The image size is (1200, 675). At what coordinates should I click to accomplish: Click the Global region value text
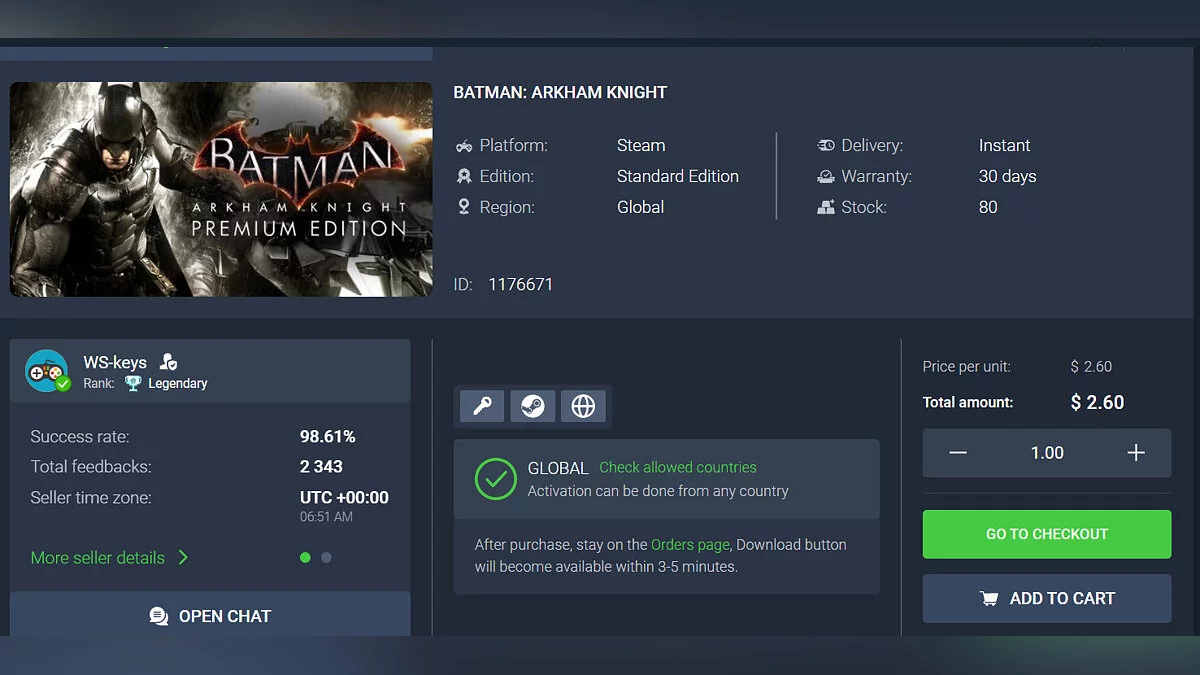[640, 207]
